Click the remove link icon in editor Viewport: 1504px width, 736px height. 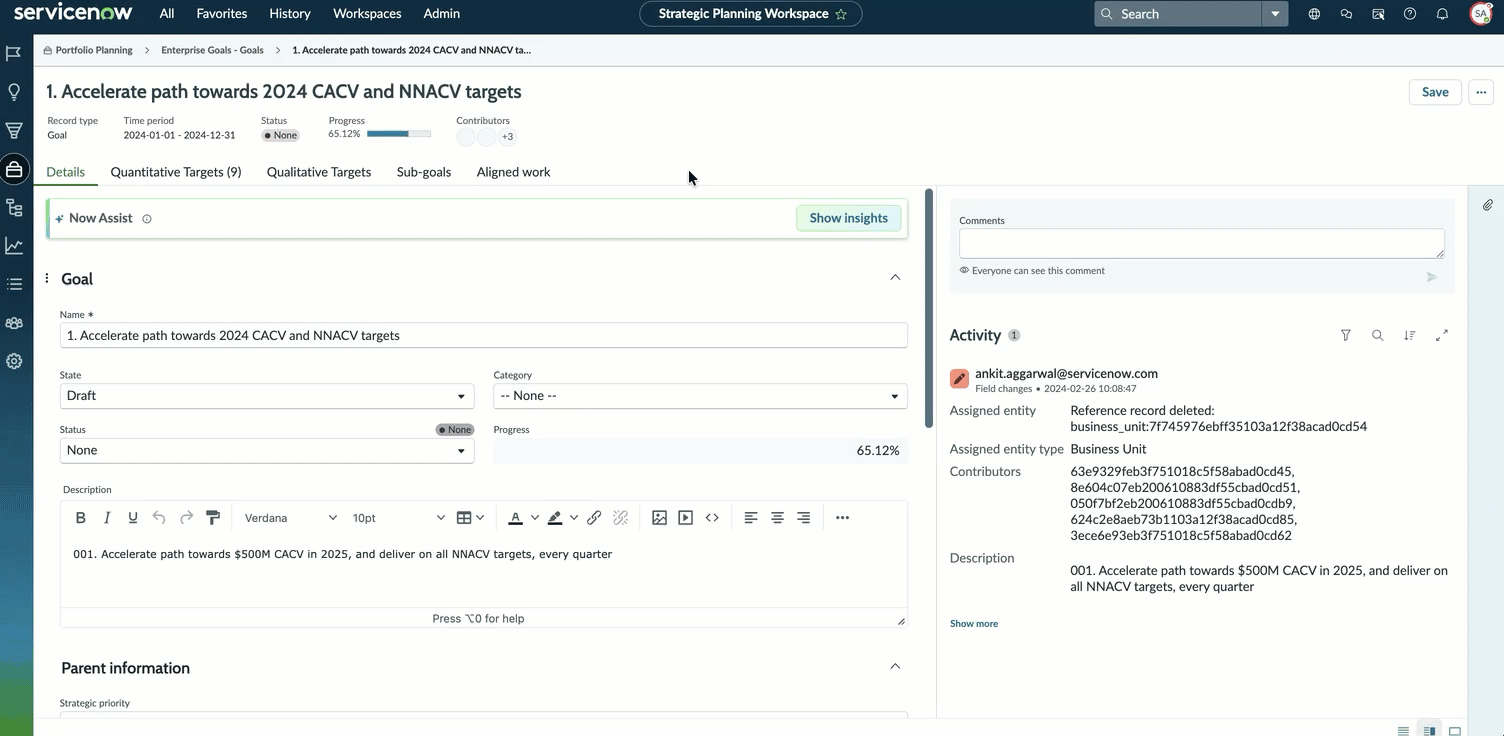(620, 518)
